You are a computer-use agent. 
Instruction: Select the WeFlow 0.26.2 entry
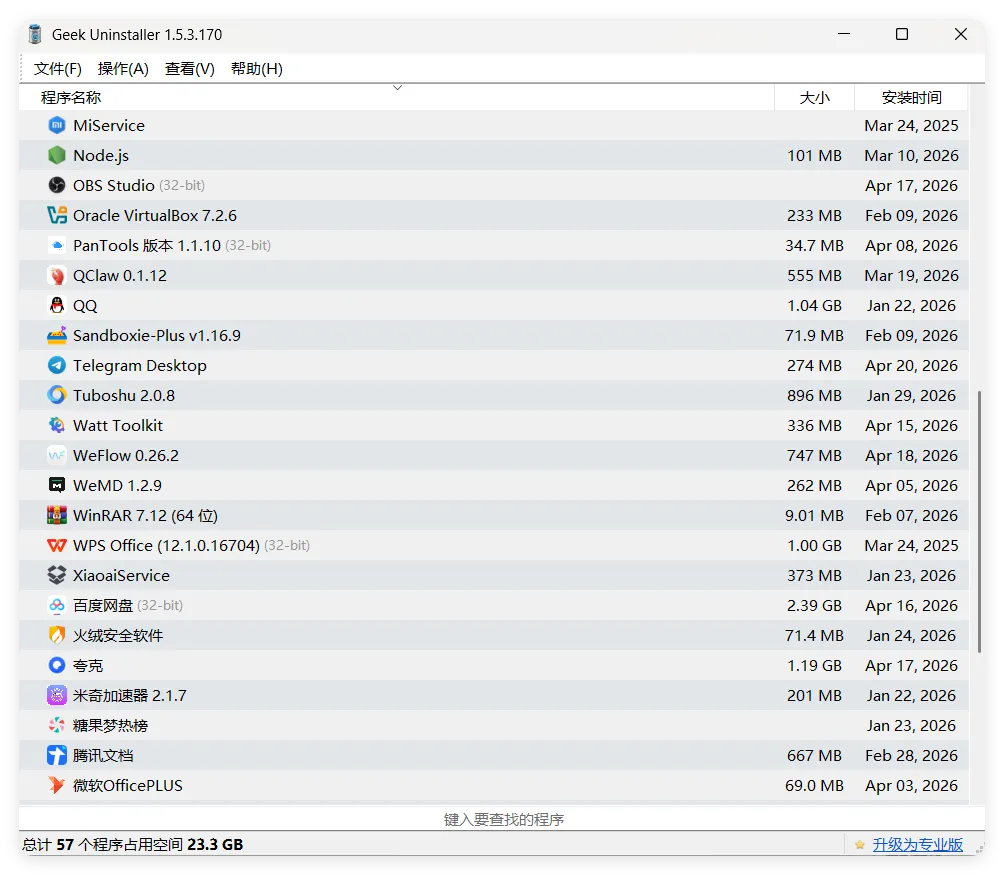tap(126, 455)
